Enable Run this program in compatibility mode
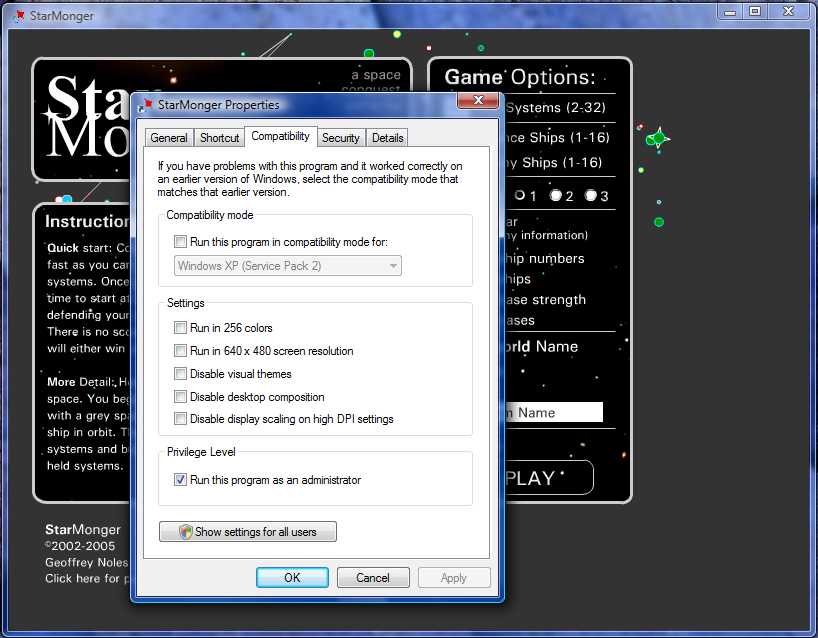 [x=181, y=242]
